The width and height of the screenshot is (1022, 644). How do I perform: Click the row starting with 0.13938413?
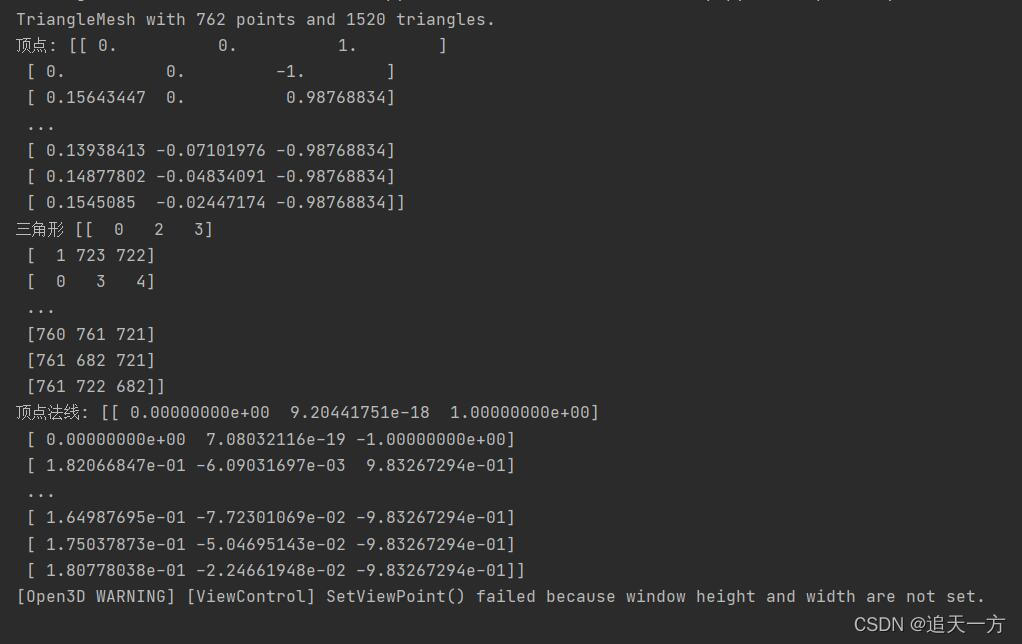(x=210, y=150)
